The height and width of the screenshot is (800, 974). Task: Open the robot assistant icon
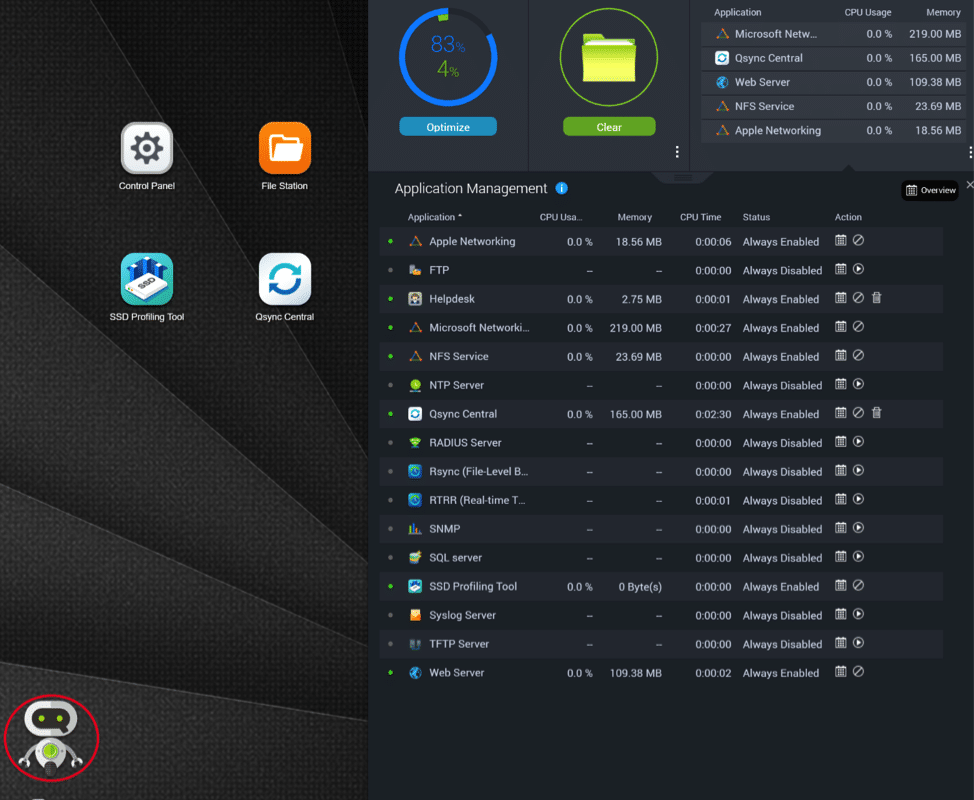pyautogui.click(x=51, y=738)
